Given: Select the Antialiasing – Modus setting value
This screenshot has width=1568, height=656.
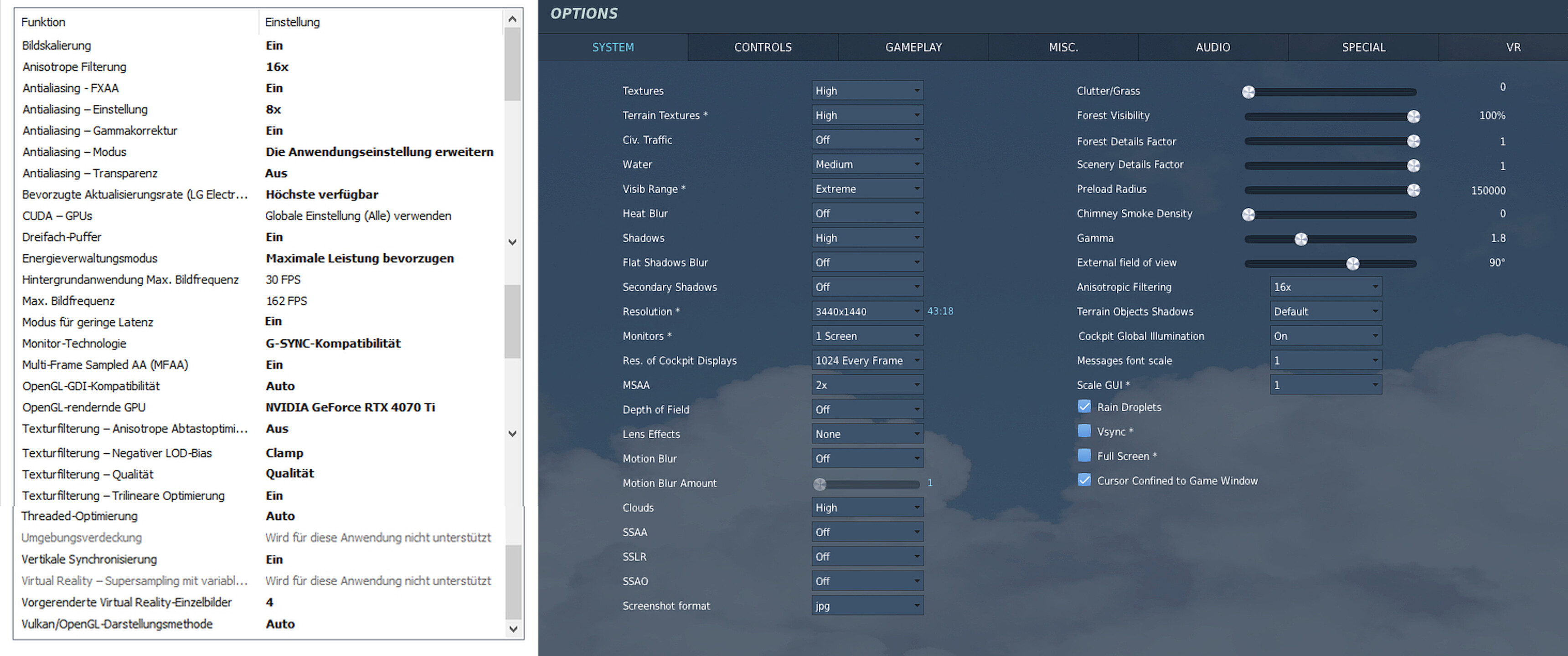Looking at the screenshot, I should (x=379, y=152).
